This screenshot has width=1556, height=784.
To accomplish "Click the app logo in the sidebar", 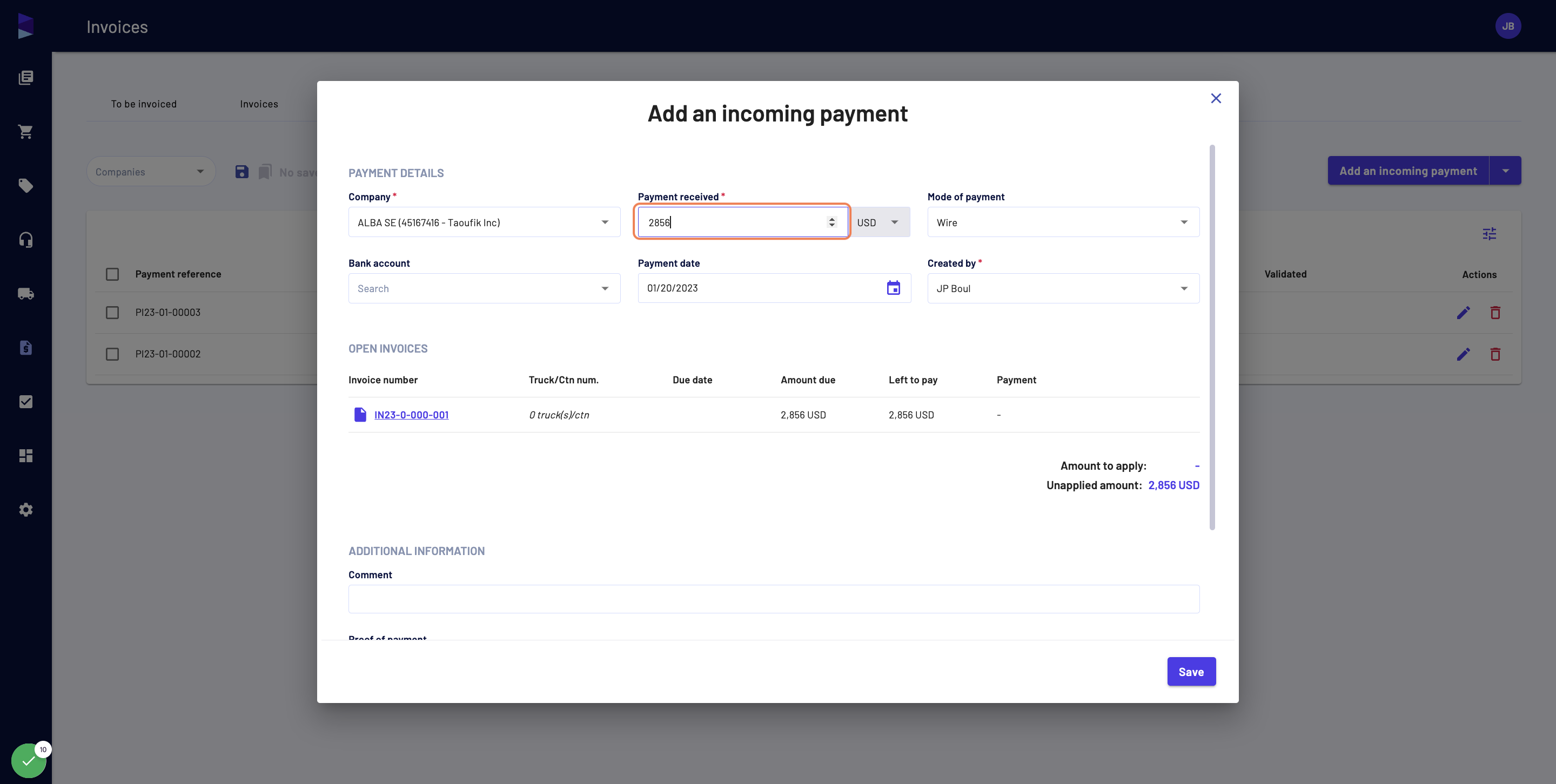I will pos(25,26).
